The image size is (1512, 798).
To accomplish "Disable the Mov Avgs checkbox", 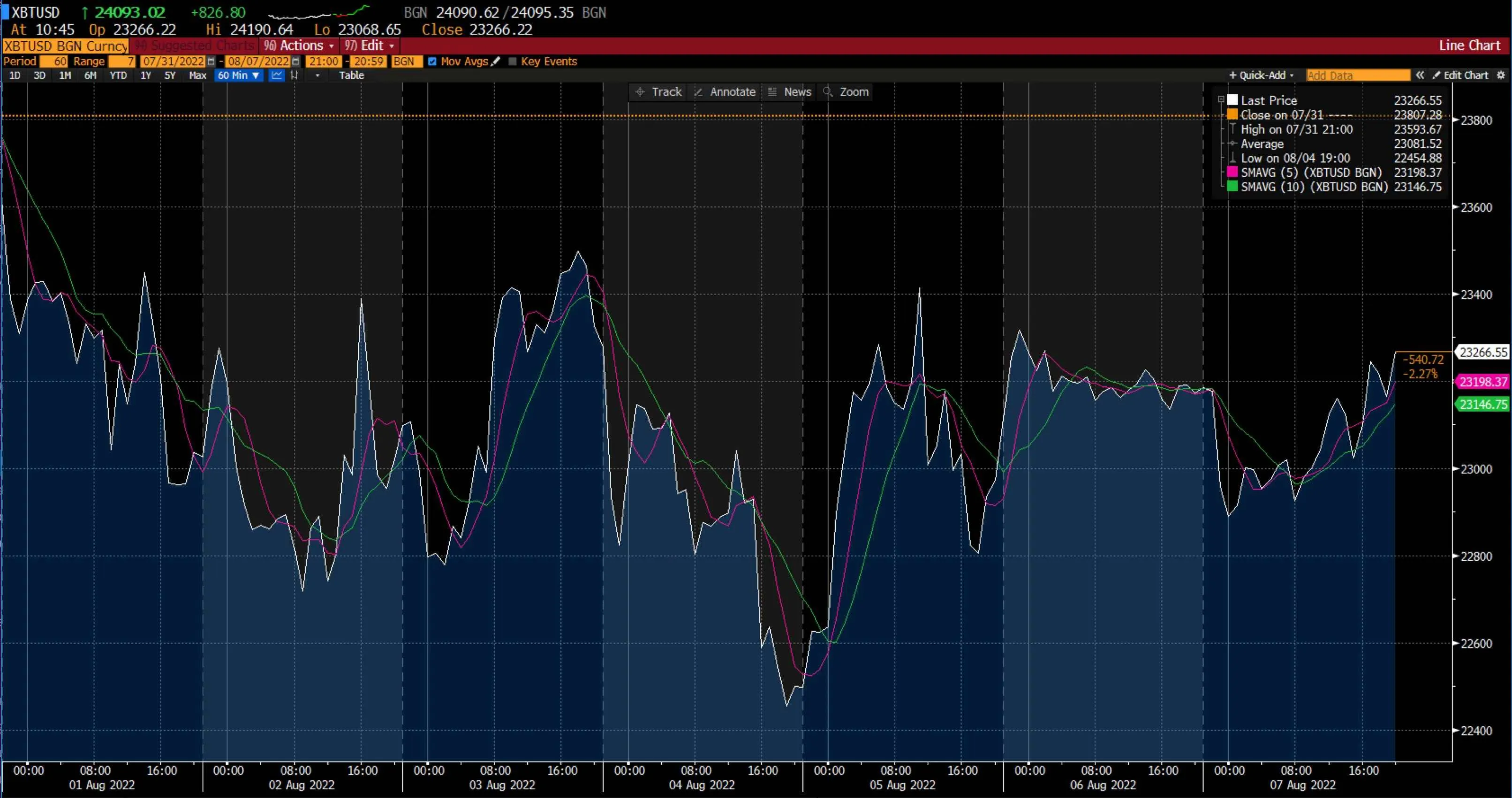I will [433, 61].
